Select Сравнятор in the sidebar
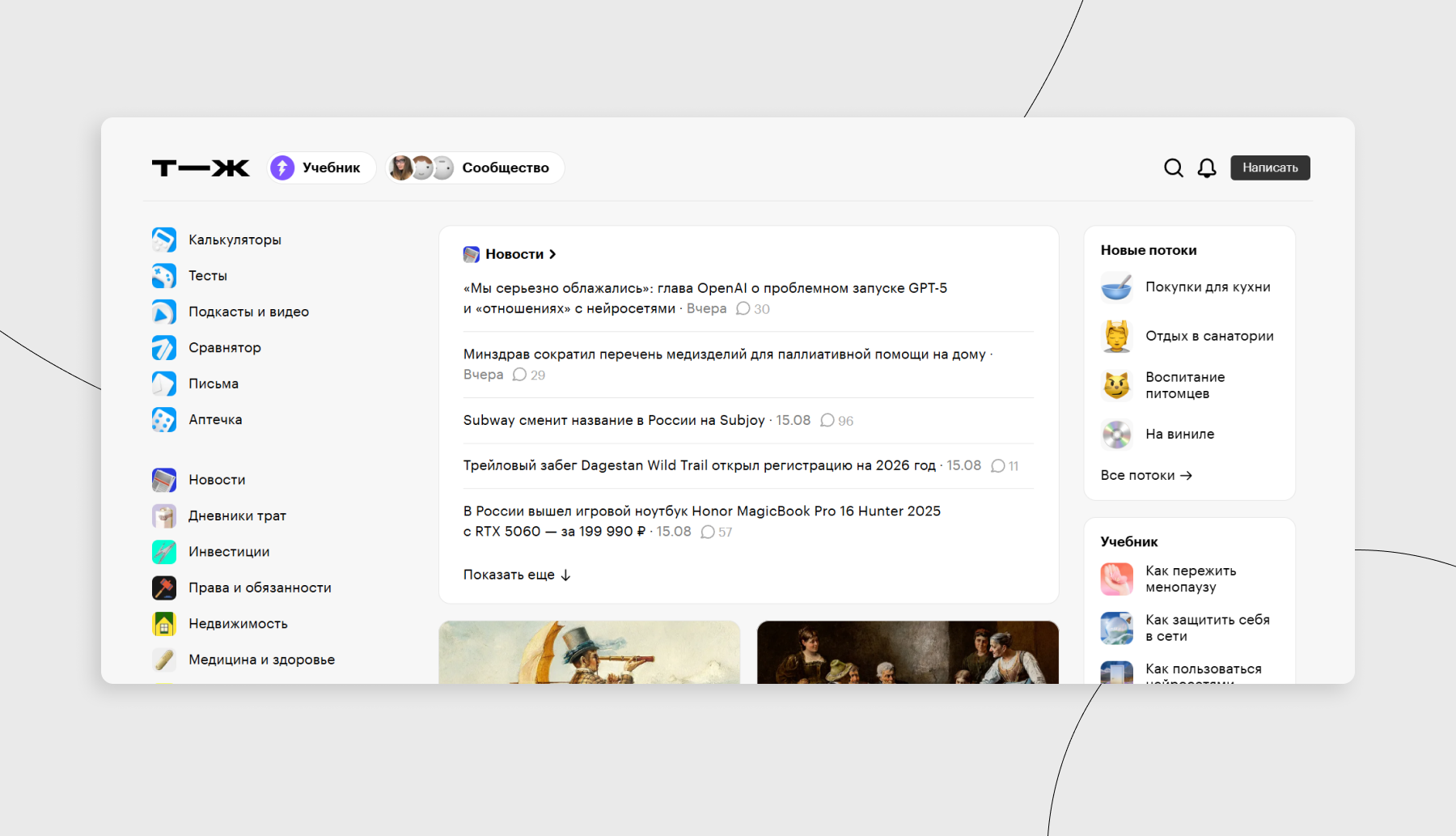Image resolution: width=1456 pixels, height=836 pixels. pyautogui.click(x=225, y=348)
